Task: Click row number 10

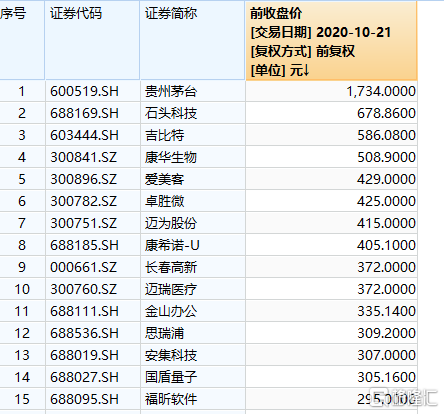Action: (x=22, y=289)
